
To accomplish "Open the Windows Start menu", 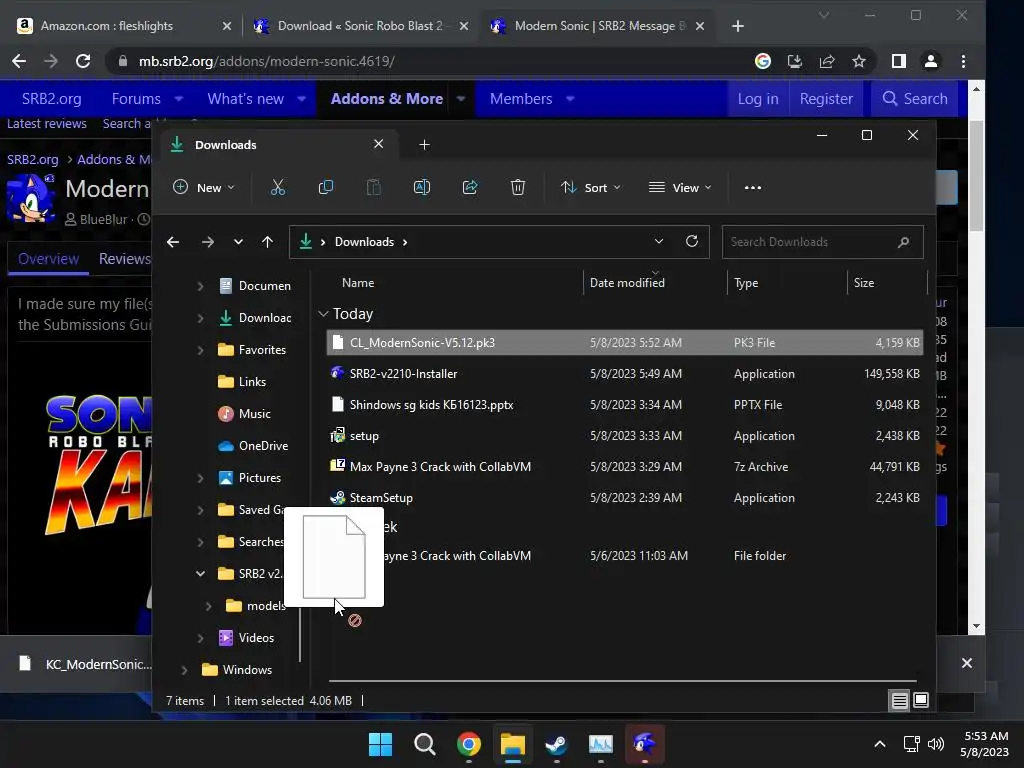I will point(380,744).
